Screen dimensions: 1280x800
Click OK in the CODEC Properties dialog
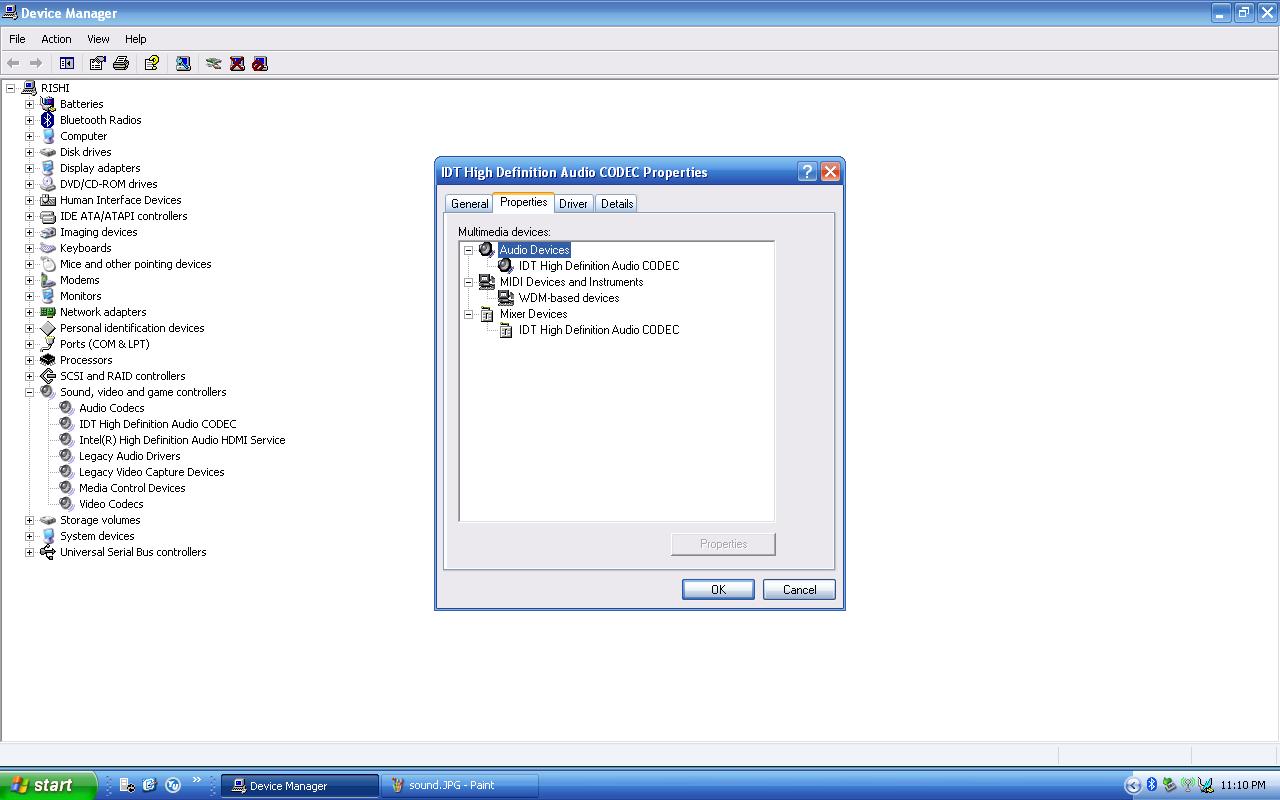(718, 590)
